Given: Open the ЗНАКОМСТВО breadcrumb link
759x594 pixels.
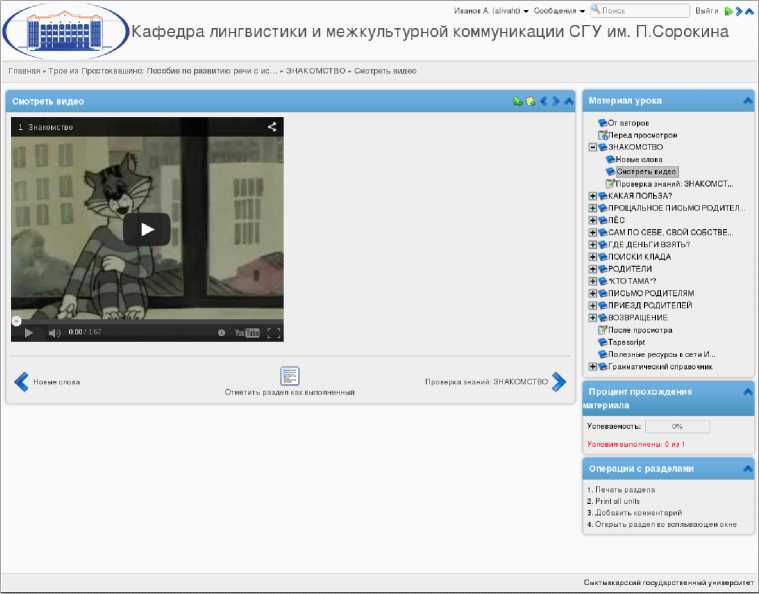Looking at the screenshot, I should [x=316, y=71].
